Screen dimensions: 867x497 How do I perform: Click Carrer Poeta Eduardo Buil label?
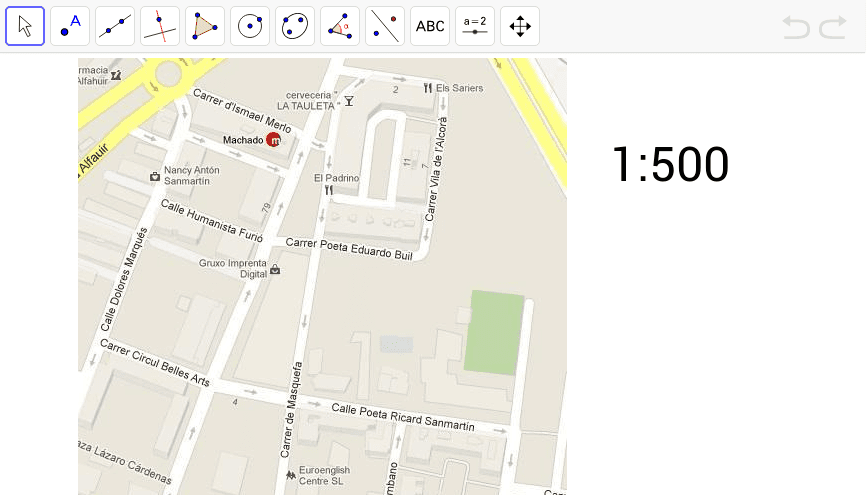pyautogui.click(x=349, y=249)
